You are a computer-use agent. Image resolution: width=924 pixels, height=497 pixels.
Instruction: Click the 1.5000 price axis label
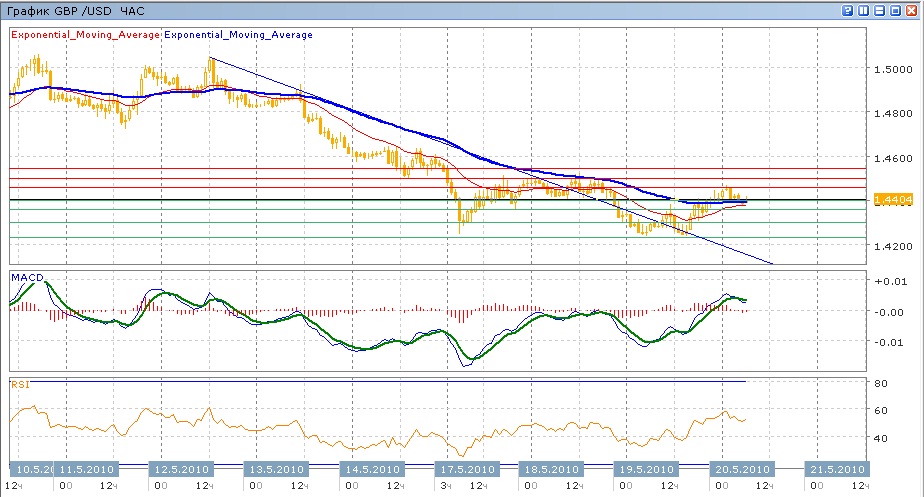pyautogui.click(x=892, y=70)
